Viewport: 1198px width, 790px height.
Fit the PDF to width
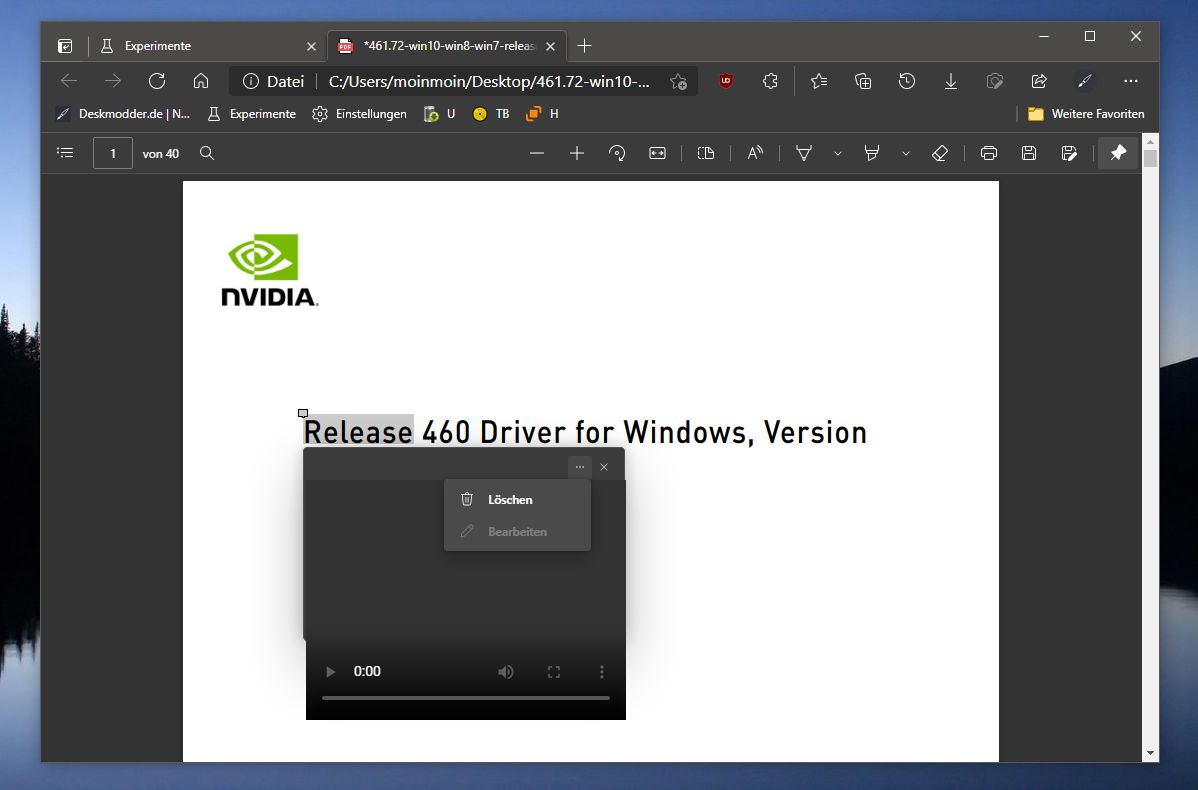657,153
